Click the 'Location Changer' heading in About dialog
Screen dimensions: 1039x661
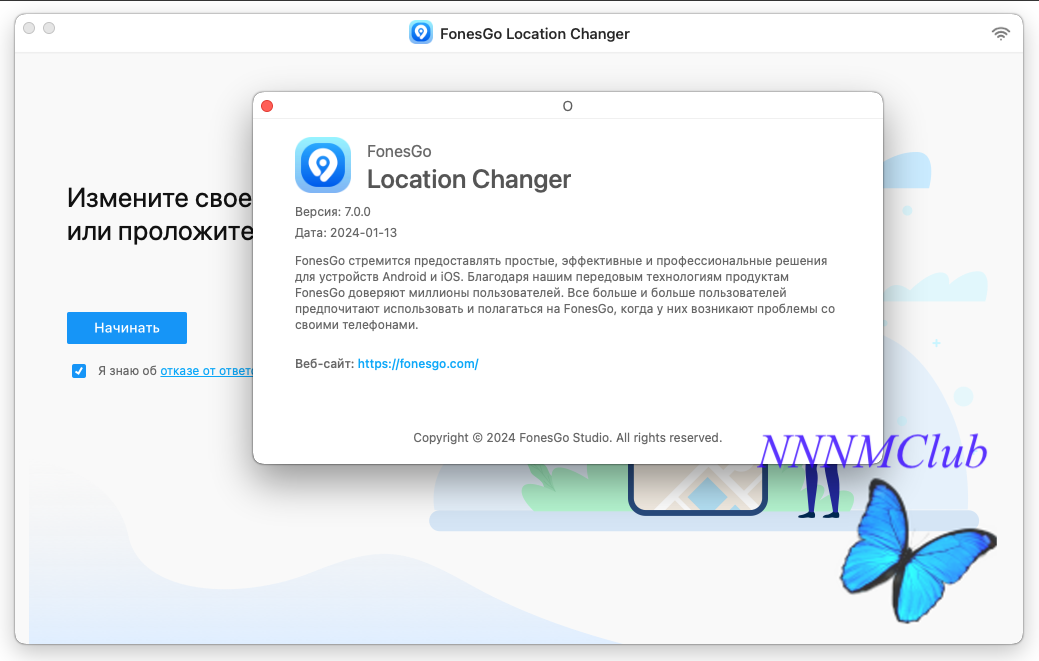(469, 179)
